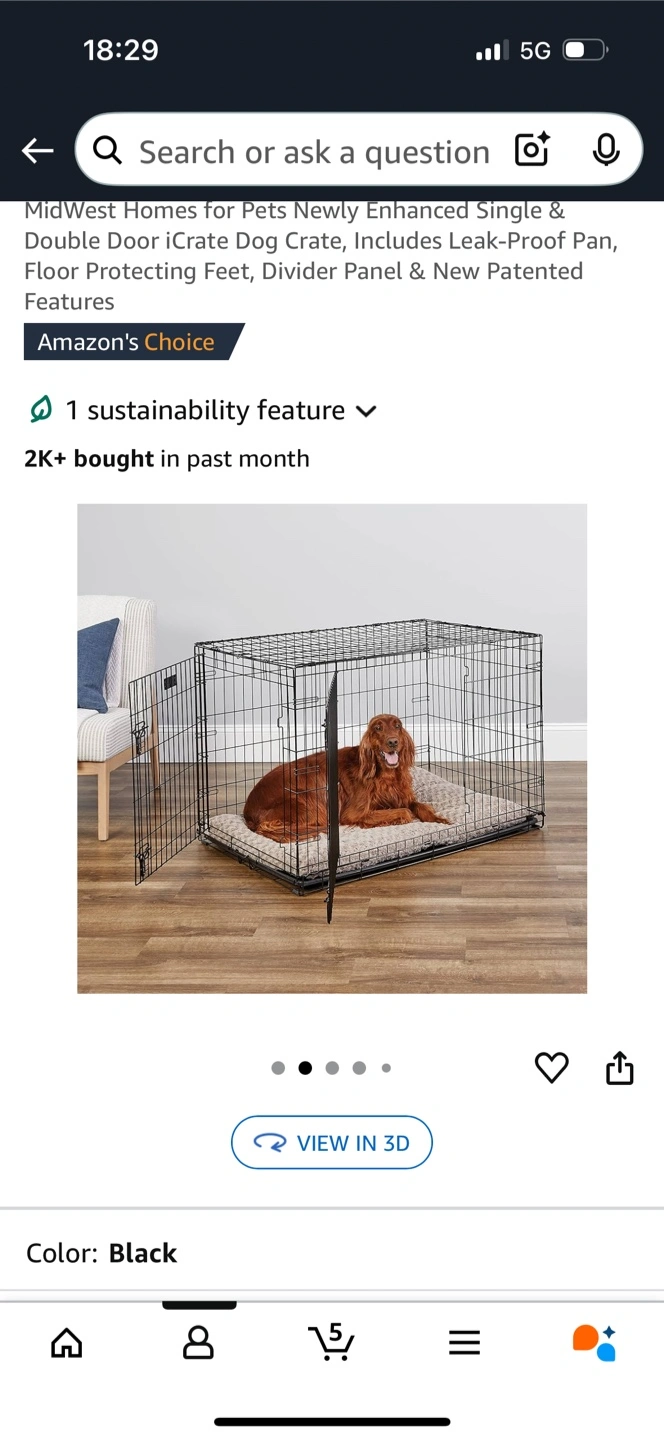Open the shopping cart with 5 items
Viewport: 664px width, 1440px height.
pyautogui.click(x=331, y=1342)
